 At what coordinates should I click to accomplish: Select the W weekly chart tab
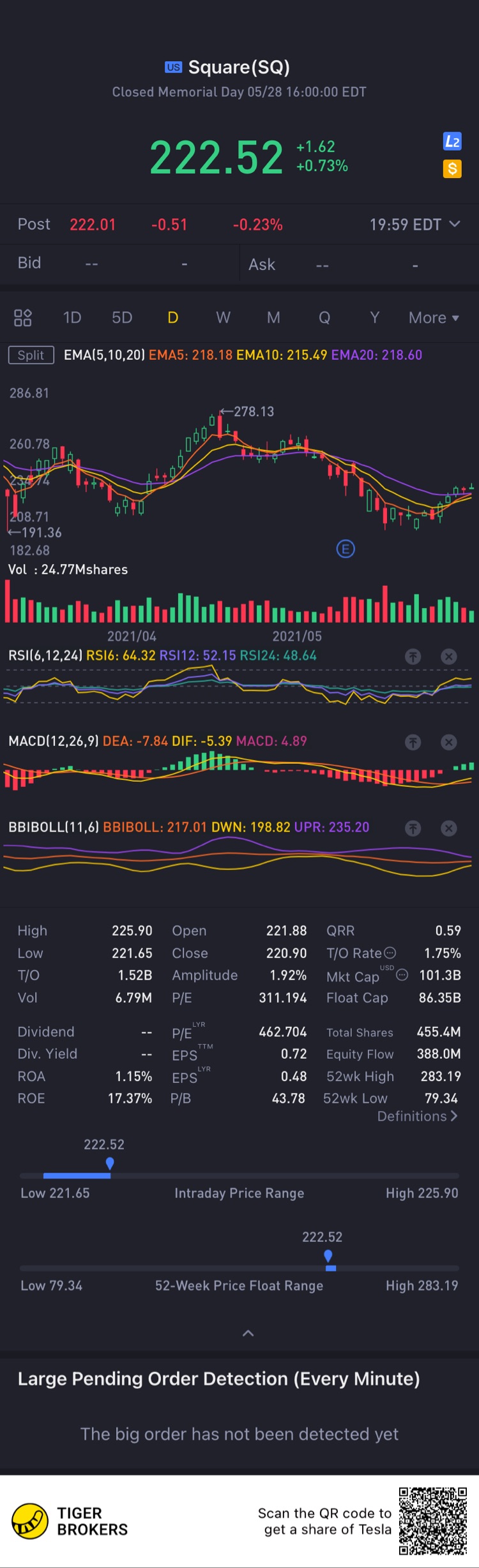click(223, 318)
